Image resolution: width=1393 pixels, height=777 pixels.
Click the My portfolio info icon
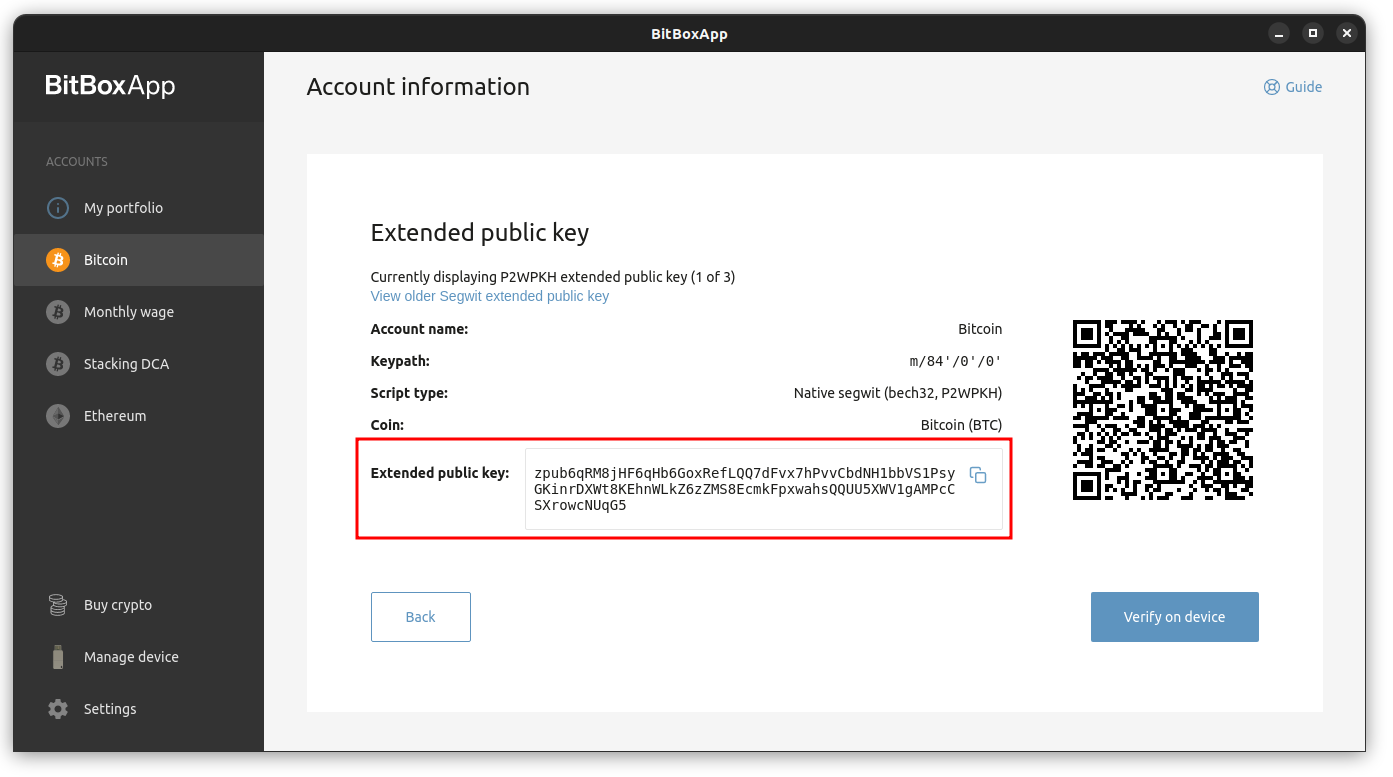point(58,208)
